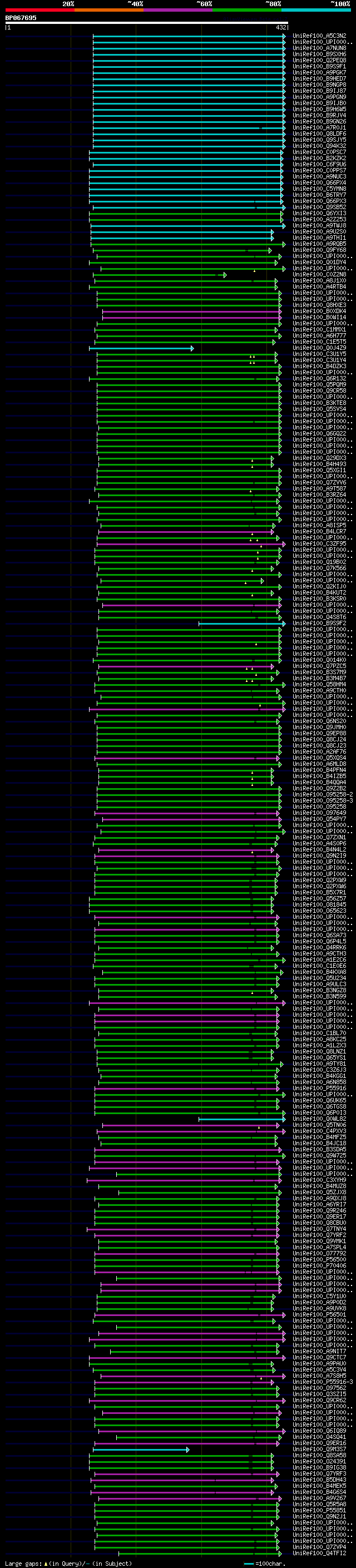This screenshot has height=1568, width=356.
Task: Click the green ~80% identity legend segment
Action: (247, 10)
